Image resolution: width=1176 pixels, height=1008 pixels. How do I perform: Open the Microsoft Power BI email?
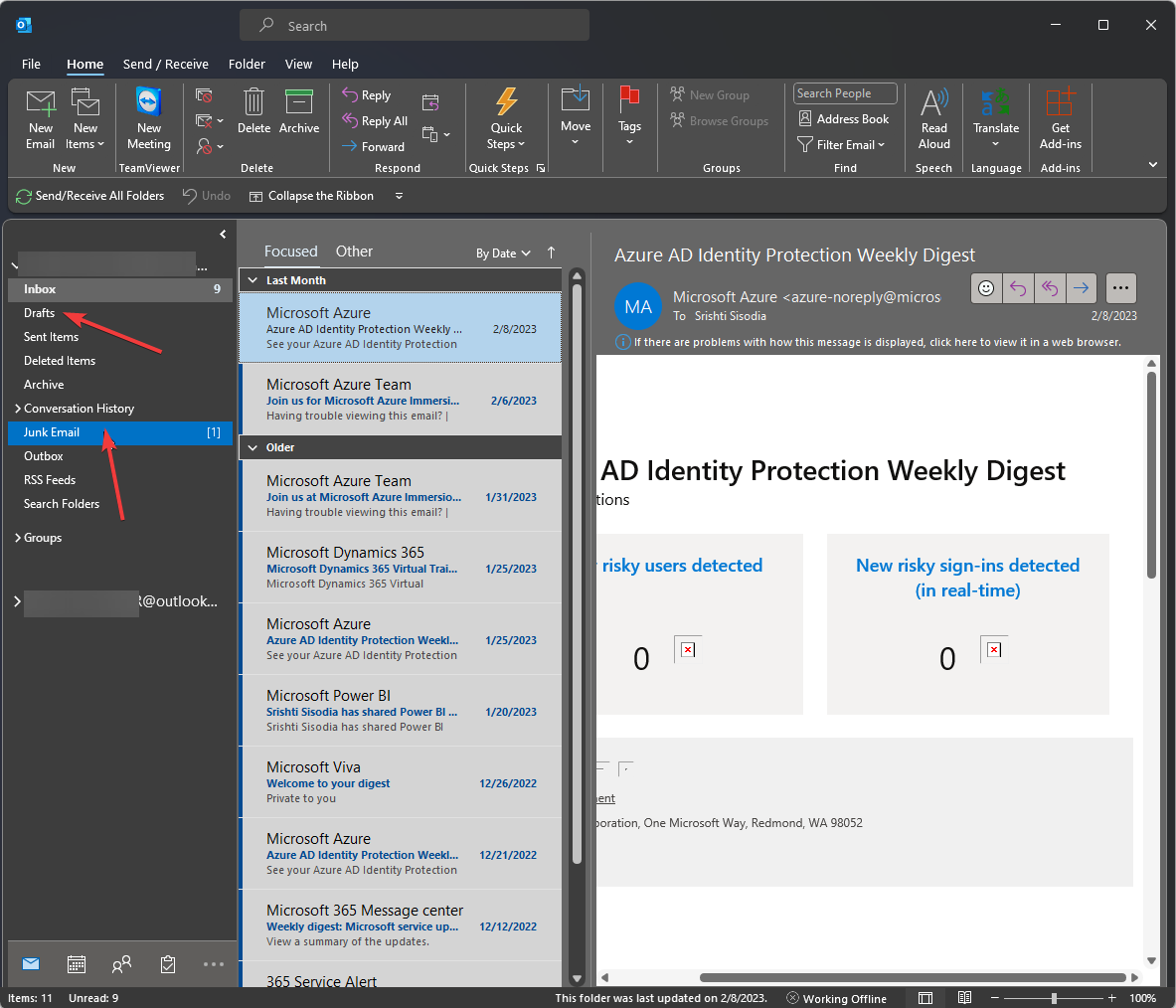pyautogui.click(x=402, y=710)
